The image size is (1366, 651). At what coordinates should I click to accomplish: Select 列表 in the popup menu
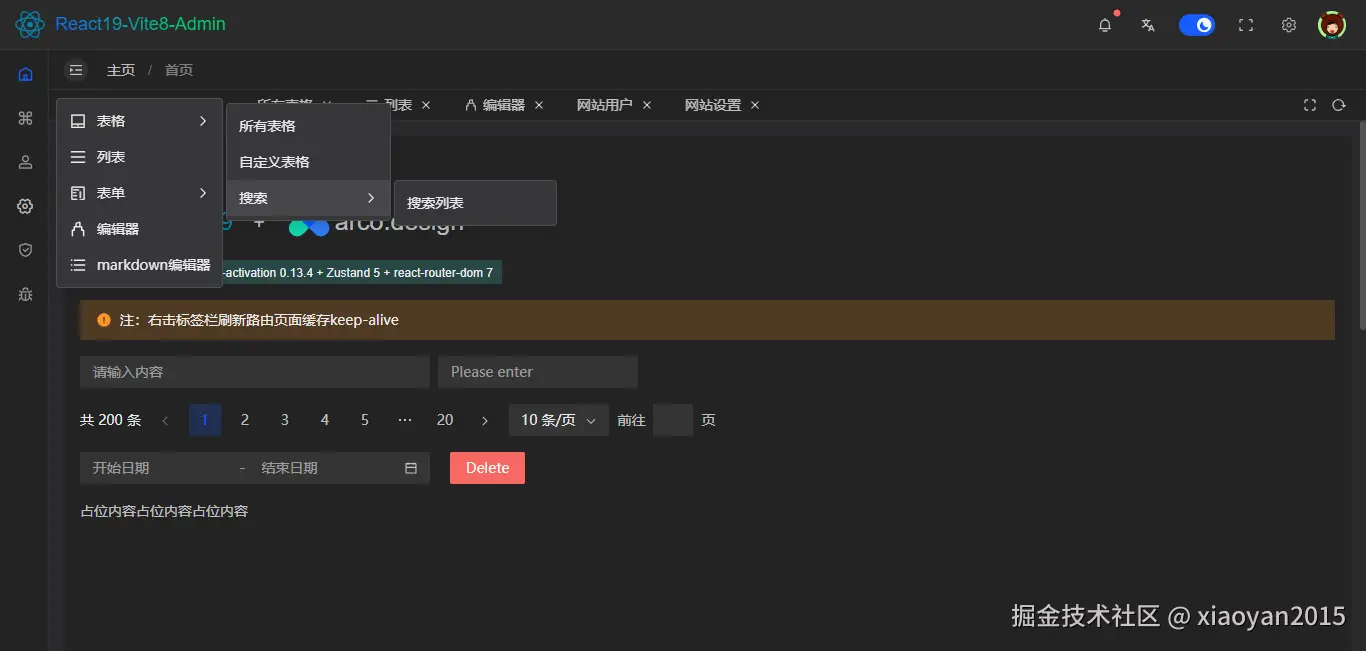(139, 157)
